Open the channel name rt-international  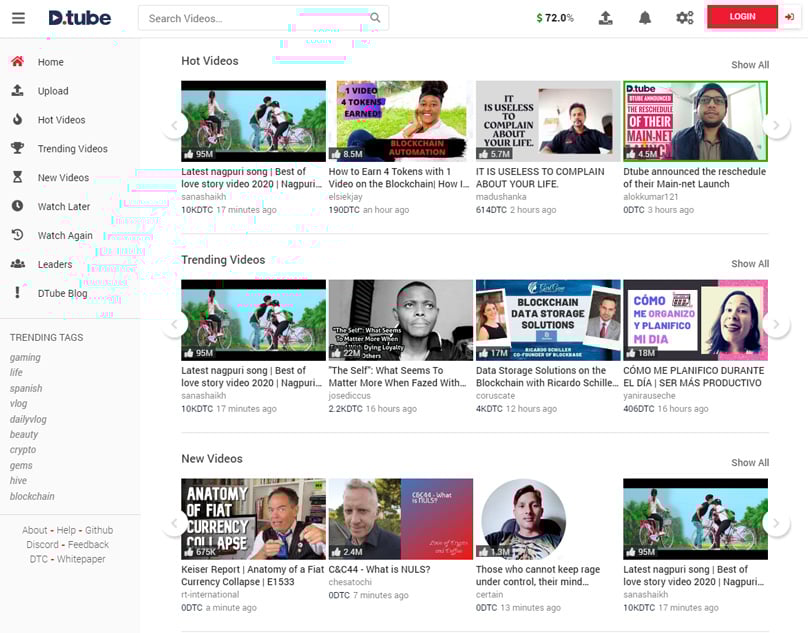pos(210,594)
